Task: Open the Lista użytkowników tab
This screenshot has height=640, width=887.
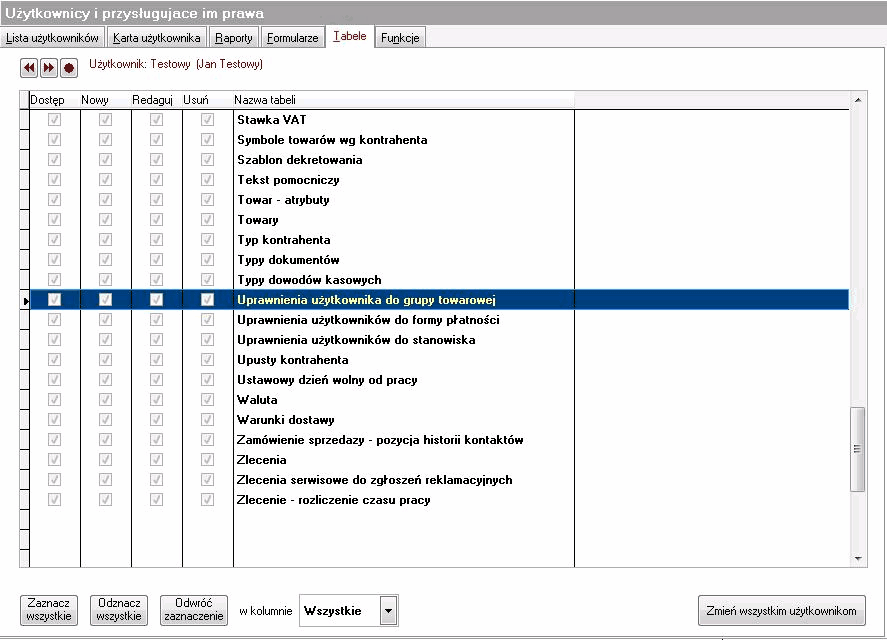Action: tap(53, 38)
